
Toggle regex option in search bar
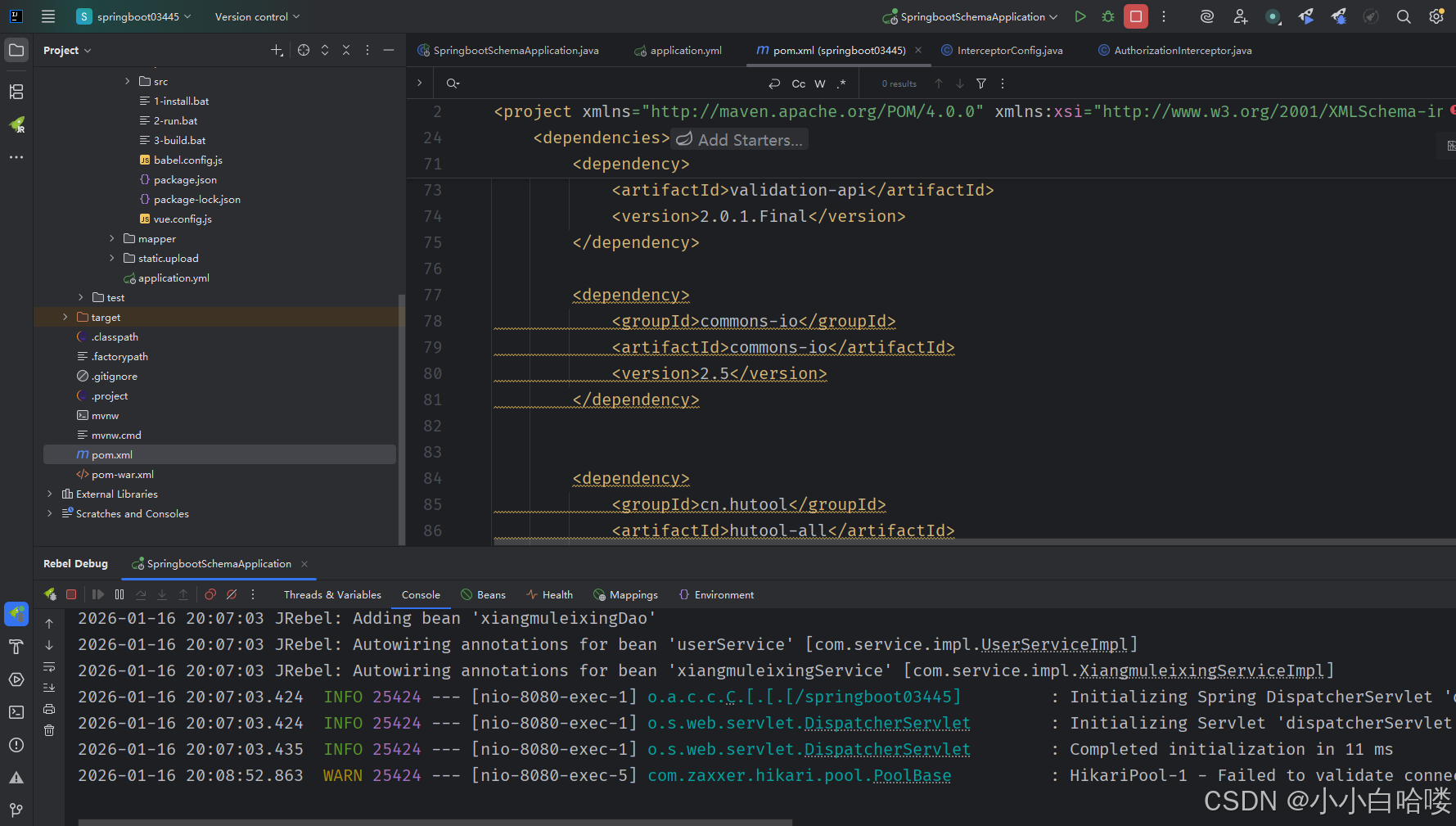[x=841, y=84]
